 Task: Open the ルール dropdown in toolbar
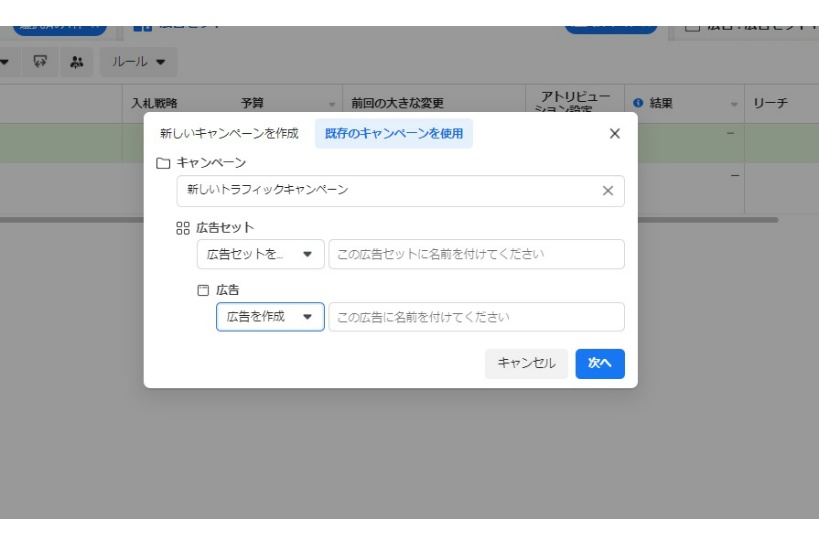pyautogui.click(x=138, y=62)
